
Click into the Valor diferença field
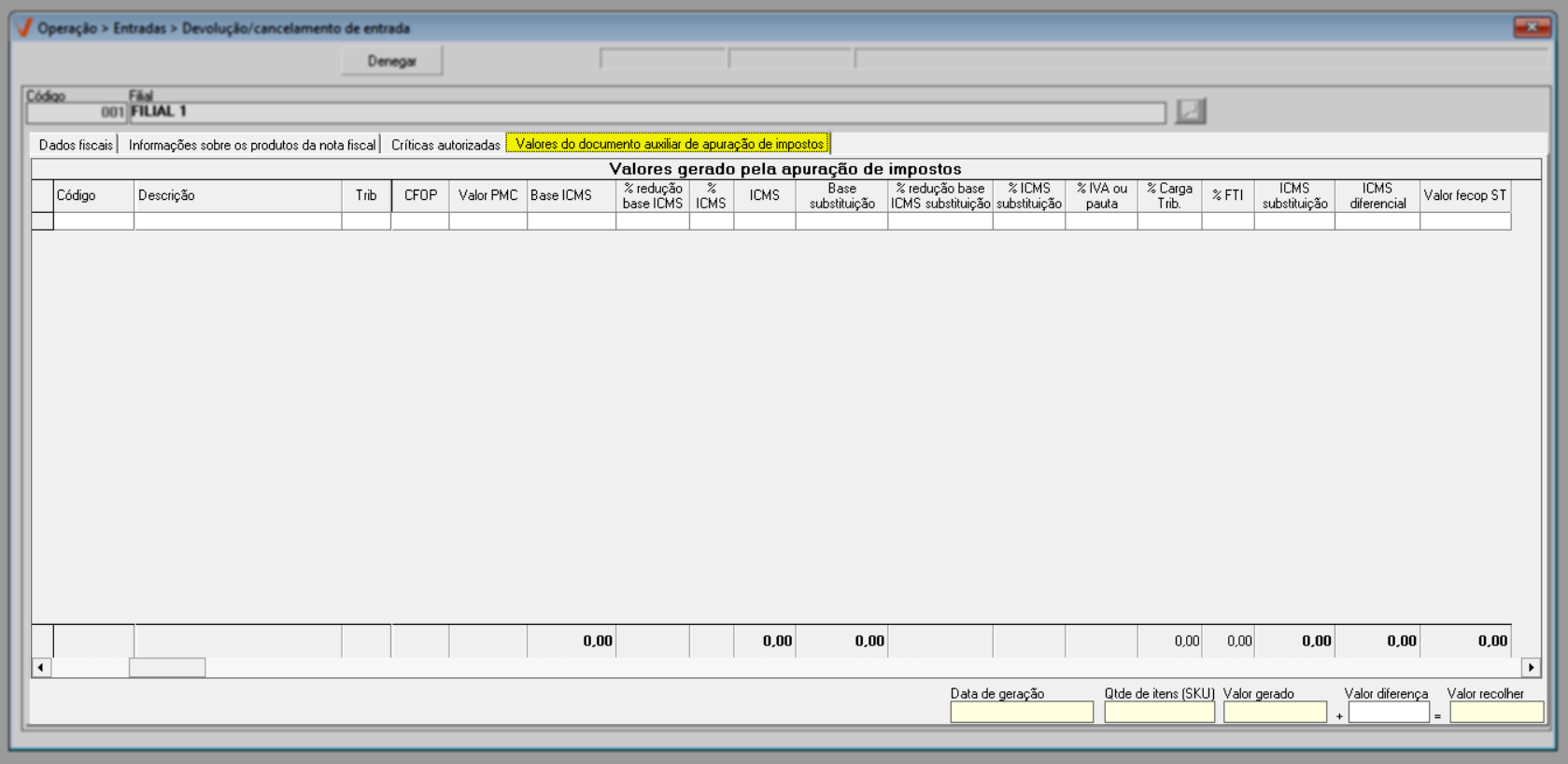pos(1388,713)
